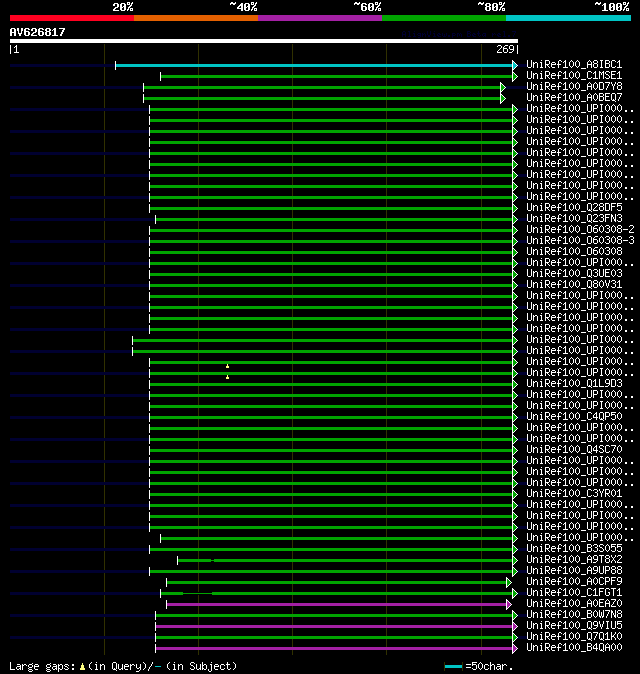The image size is (640, 674).
Task: Click the purple alignment bar for B4QA00
Action: tap(334, 648)
